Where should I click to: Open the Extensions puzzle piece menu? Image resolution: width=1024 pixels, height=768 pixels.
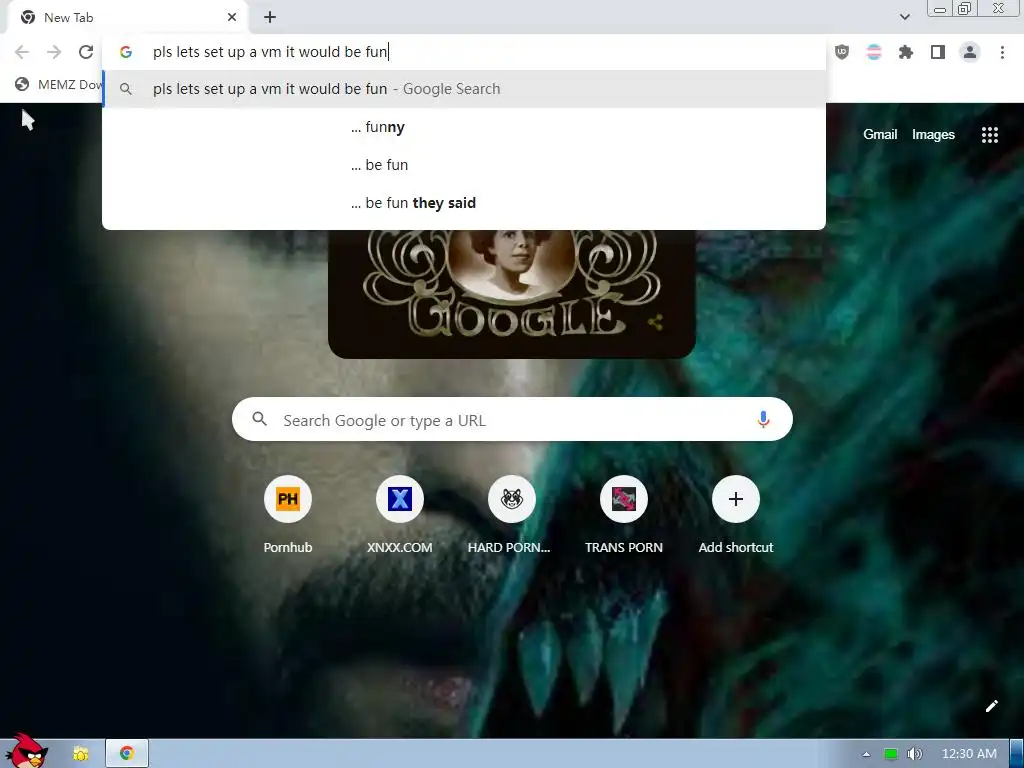(906, 52)
